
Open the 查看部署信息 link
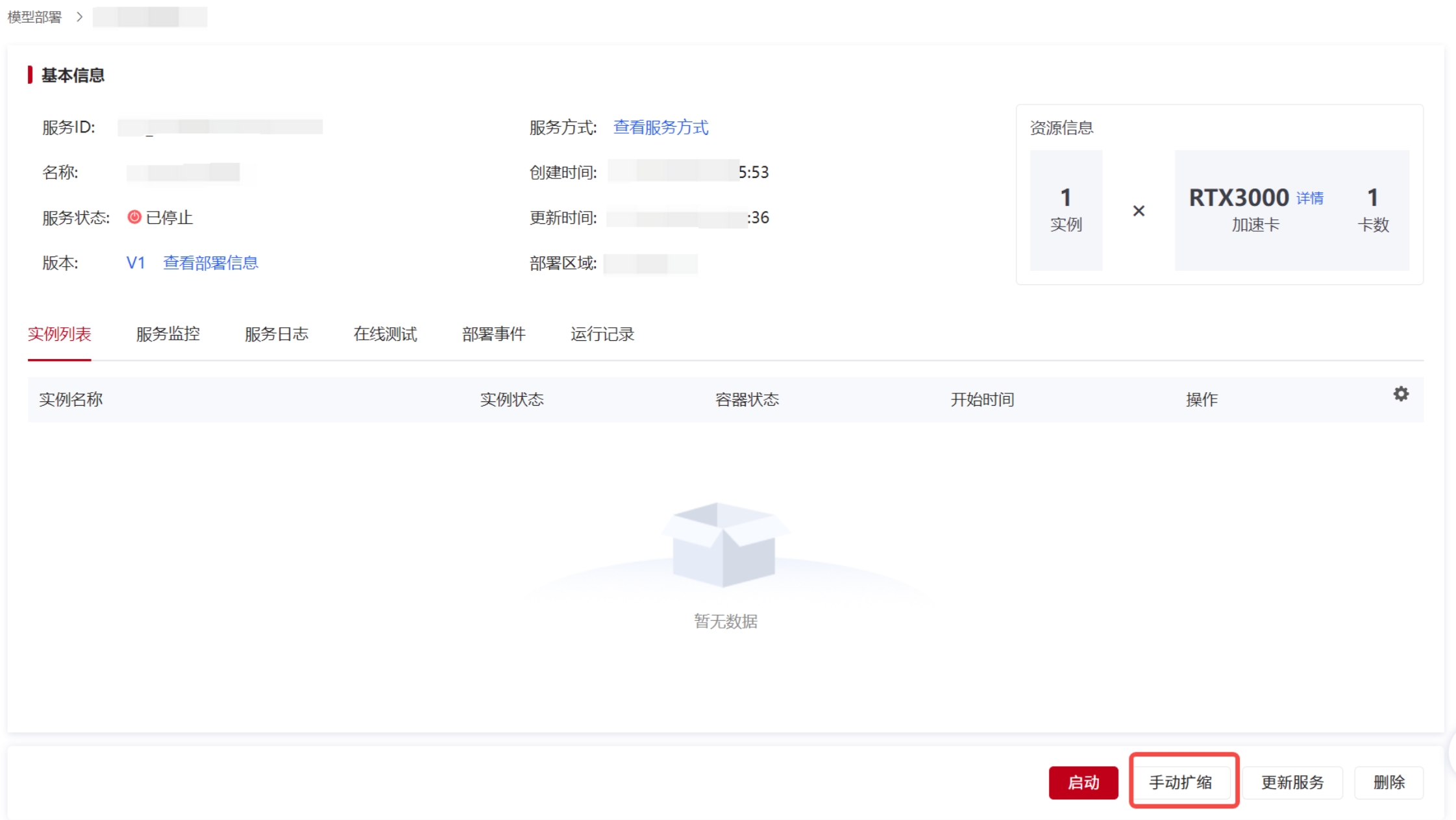(210, 263)
